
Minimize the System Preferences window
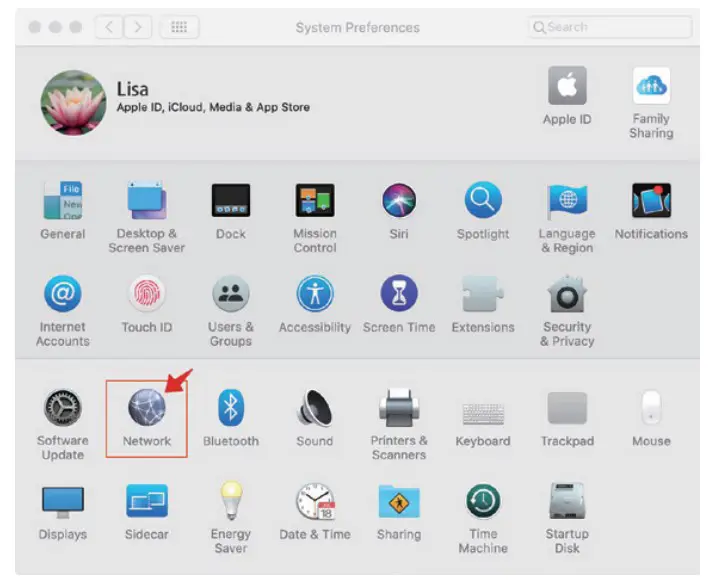[55, 27]
